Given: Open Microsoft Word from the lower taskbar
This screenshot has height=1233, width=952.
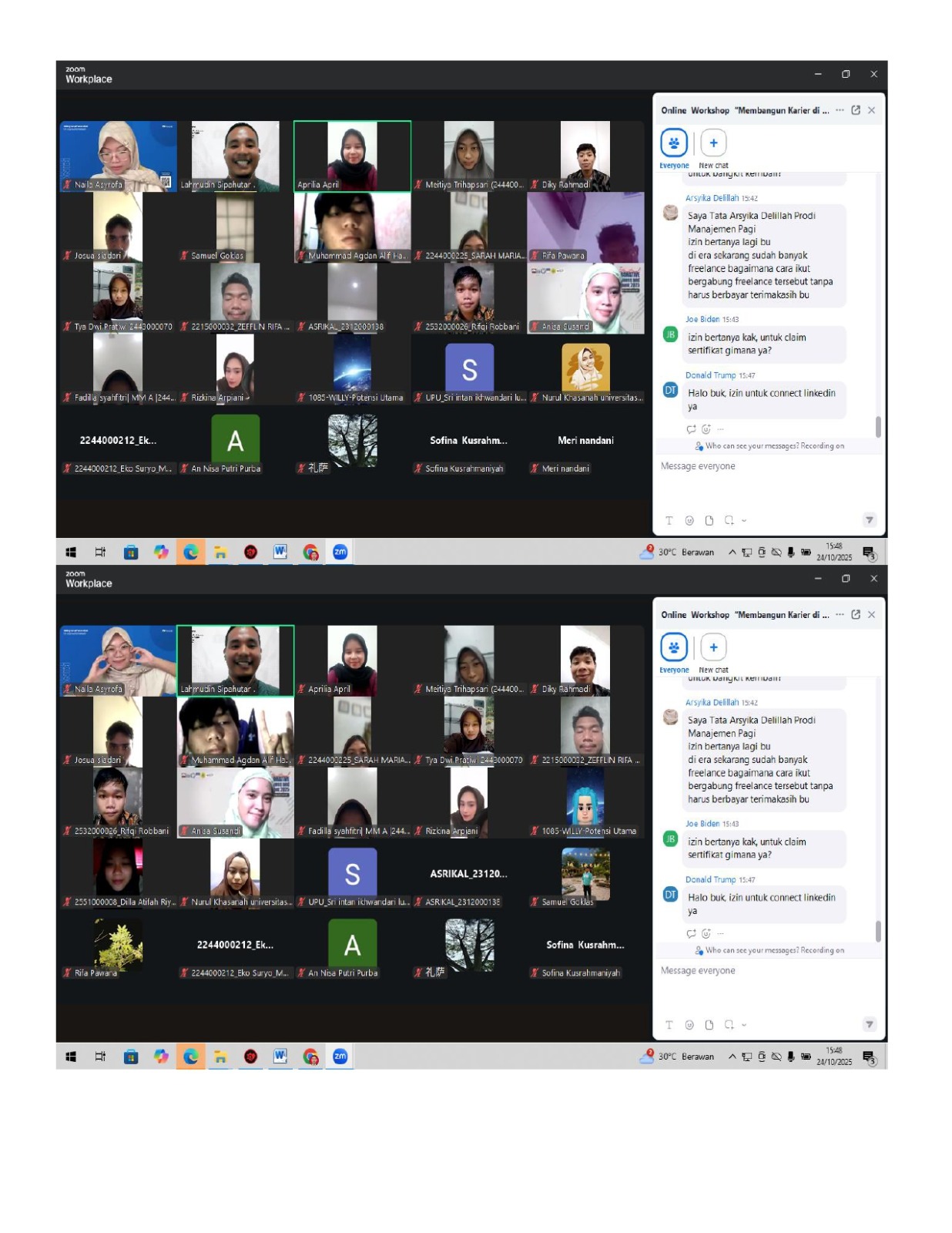Looking at the screenshot, I should (x=280, y=1056).
